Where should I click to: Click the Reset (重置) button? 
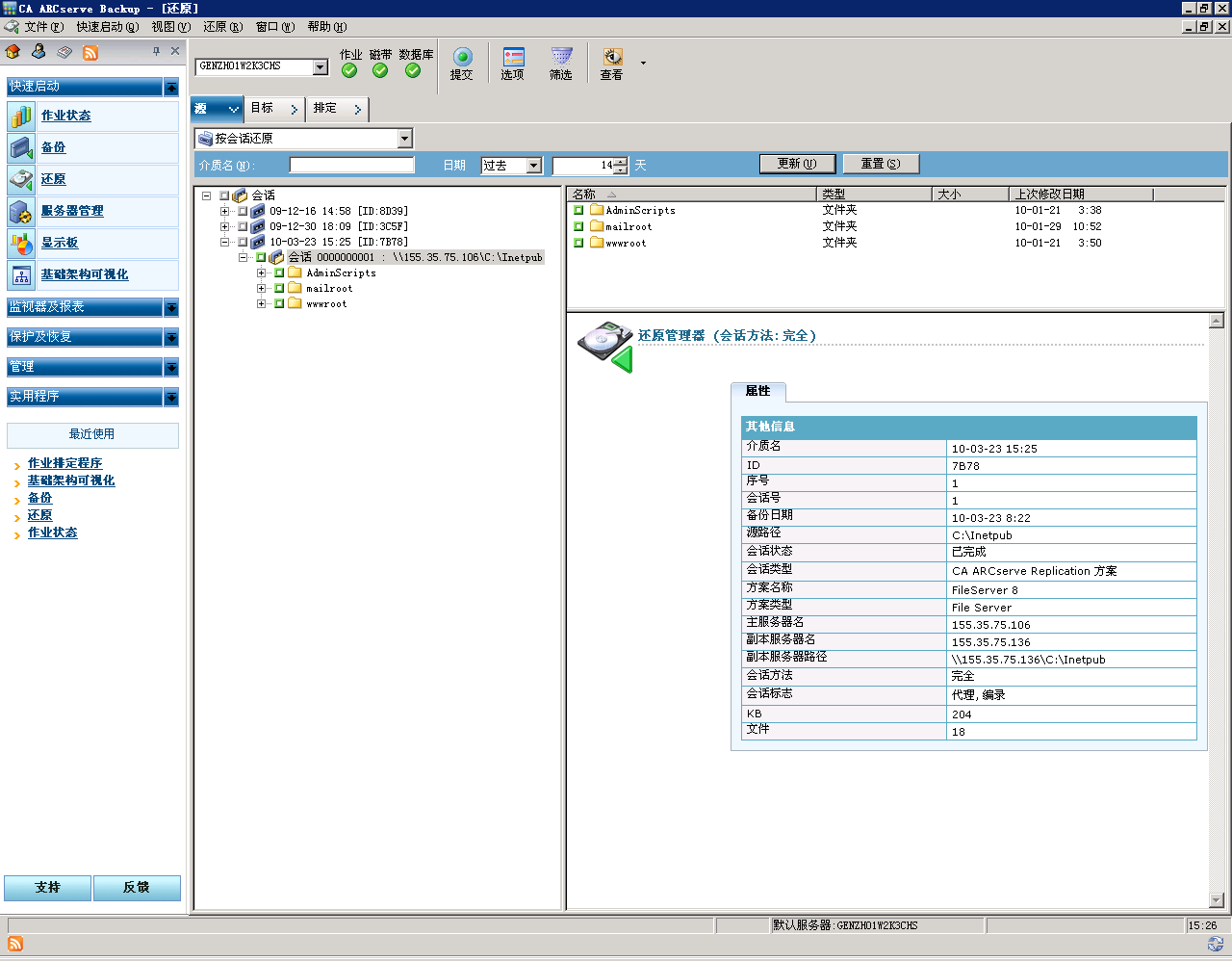coord(881,164)
